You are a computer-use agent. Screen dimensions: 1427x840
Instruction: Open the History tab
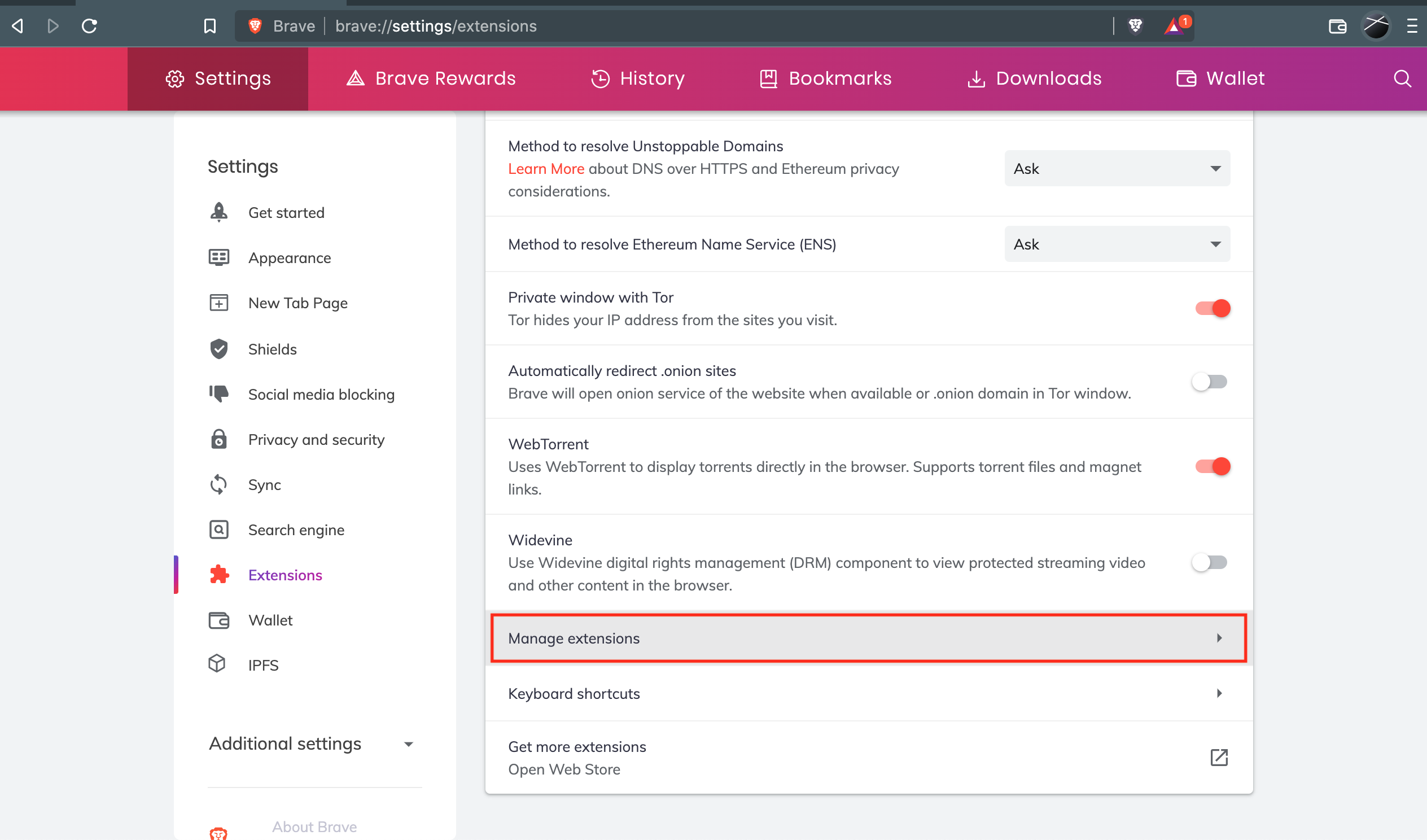(638, 78)
